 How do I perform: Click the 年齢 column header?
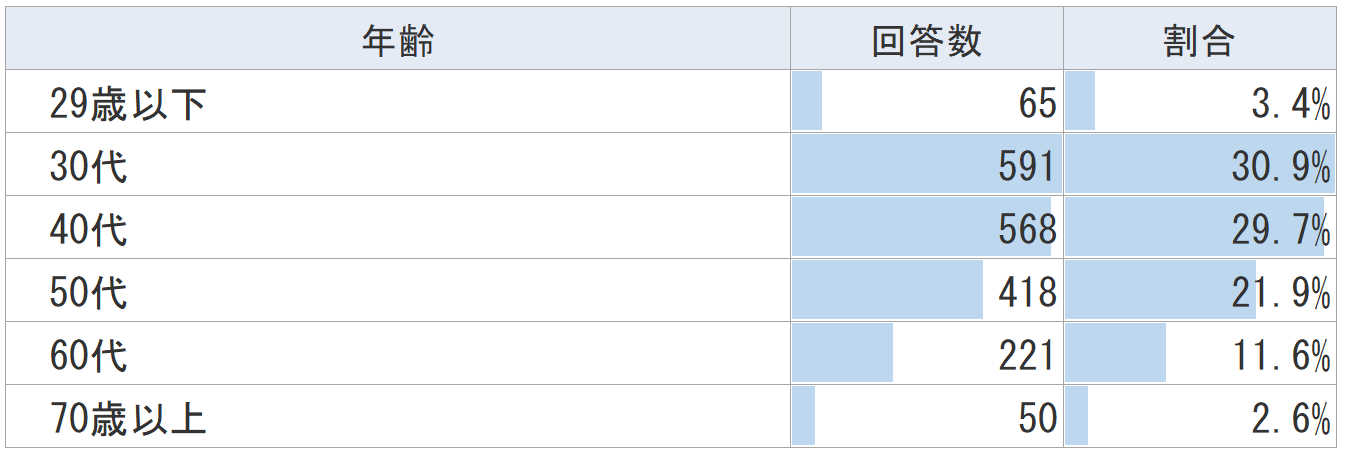tap(398, 42)
